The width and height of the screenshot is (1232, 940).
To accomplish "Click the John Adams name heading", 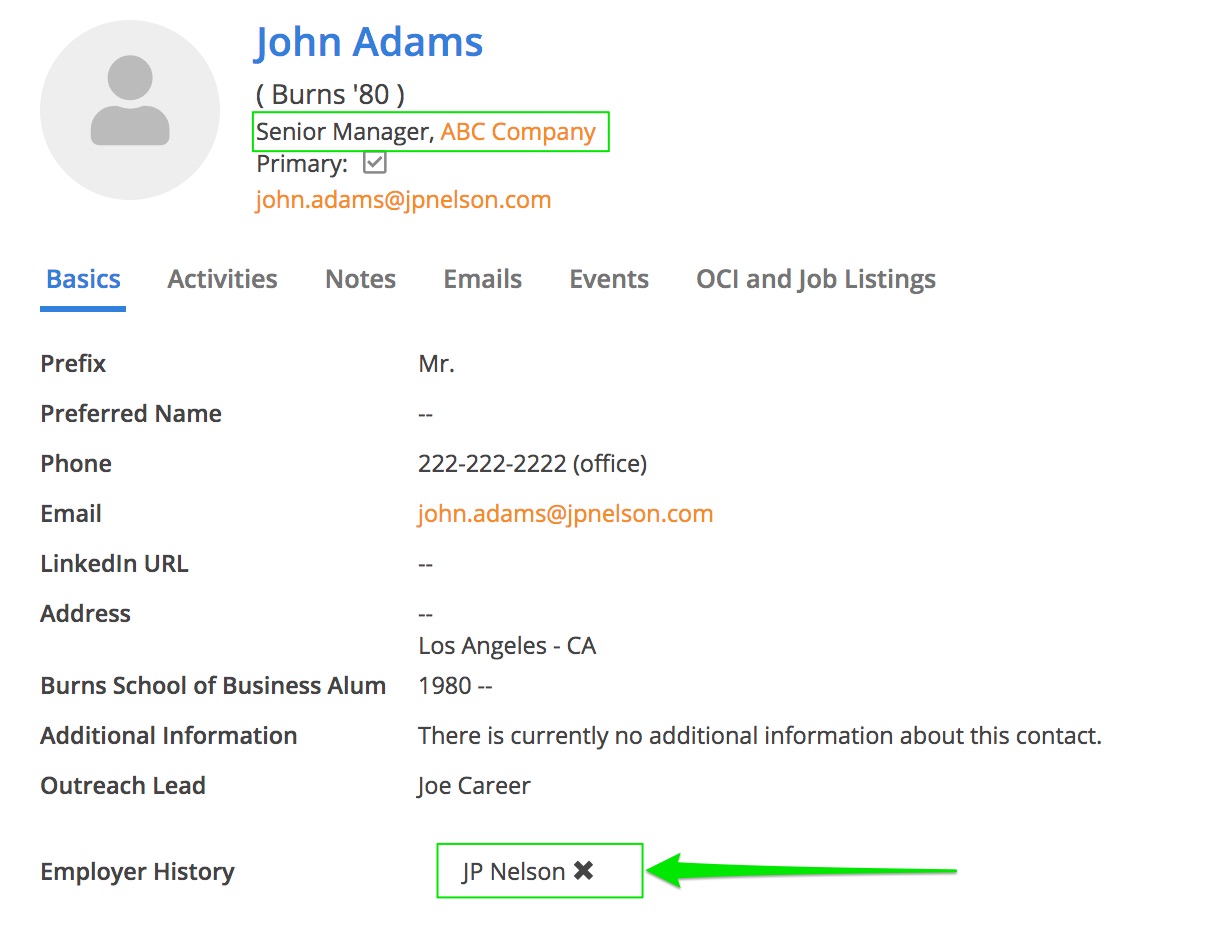I will click(369, 42).
